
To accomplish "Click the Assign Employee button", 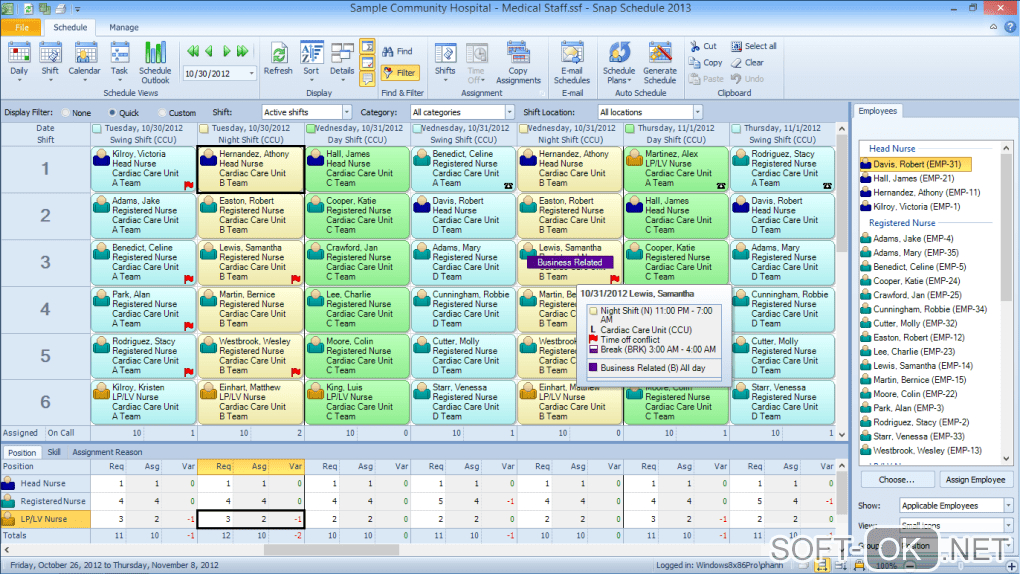I will pos(975,480).
